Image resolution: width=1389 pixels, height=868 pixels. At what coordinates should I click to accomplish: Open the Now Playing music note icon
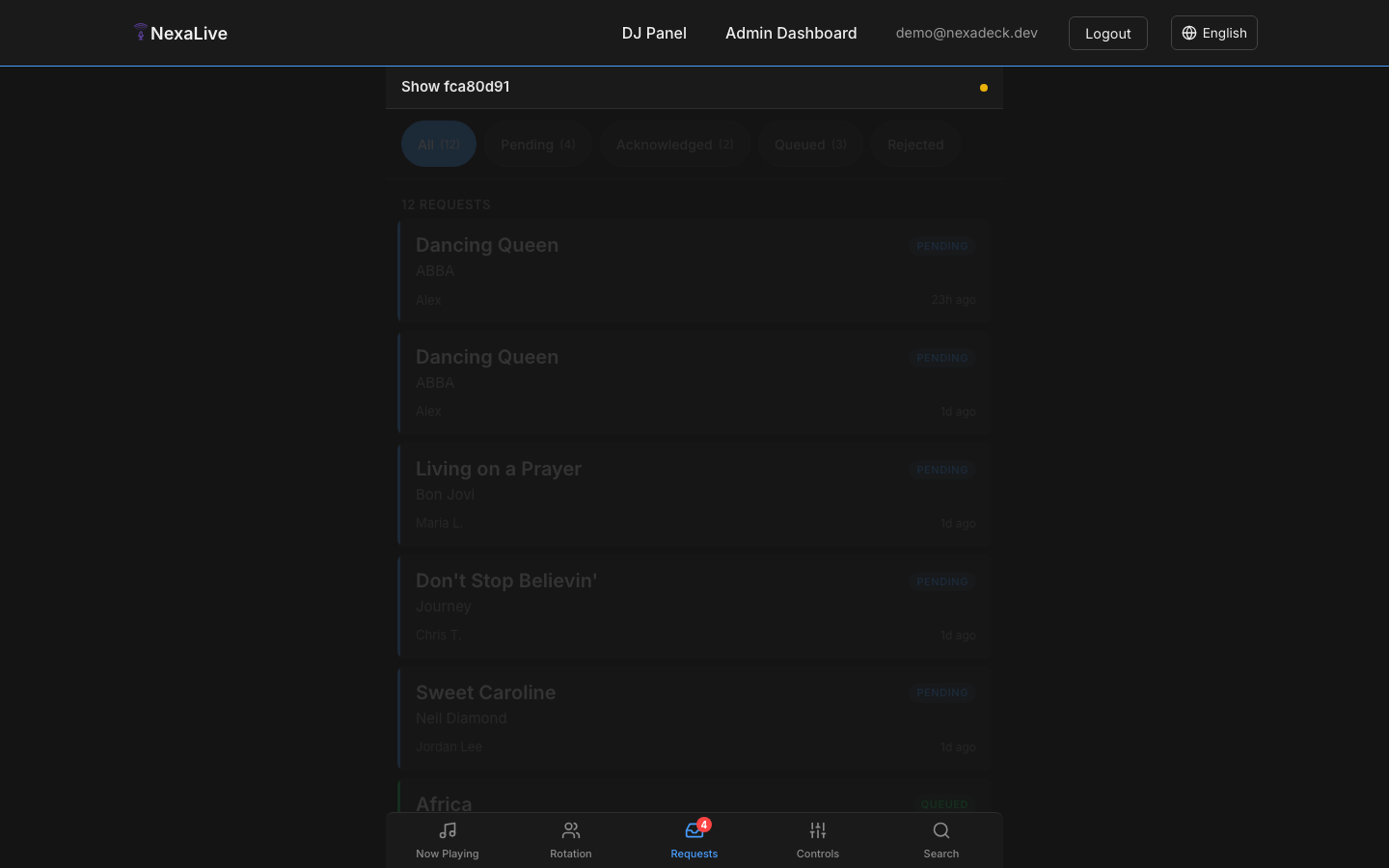tap(448, 830)
